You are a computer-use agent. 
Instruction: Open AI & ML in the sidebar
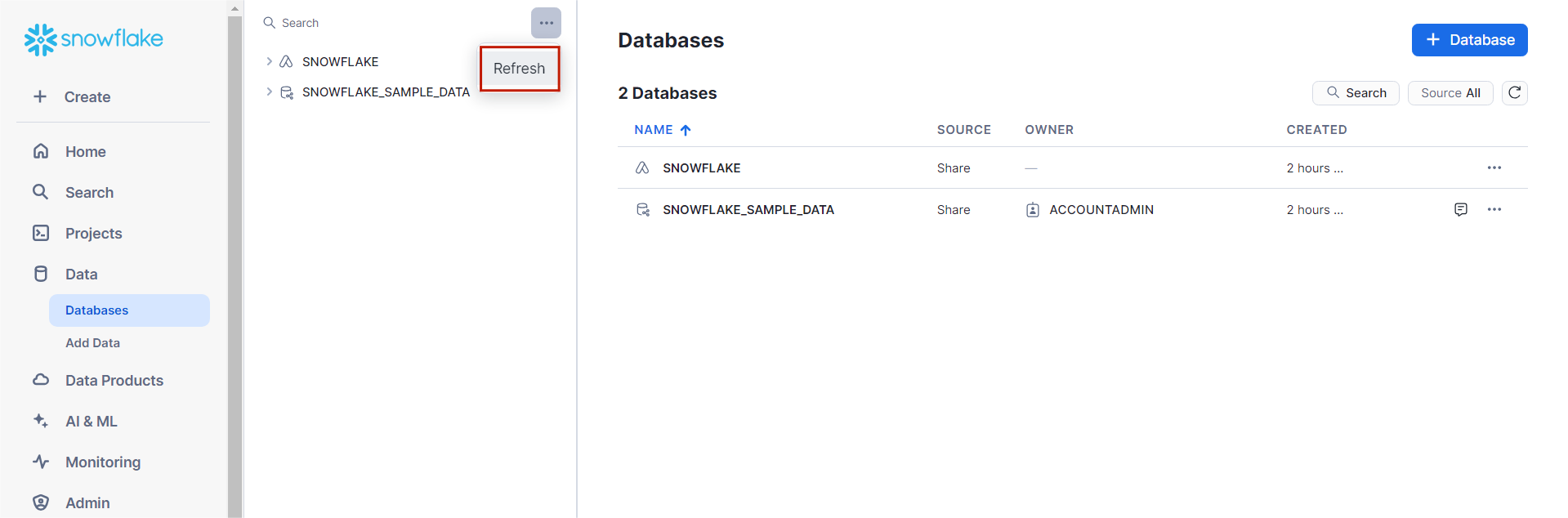[91, 421]
